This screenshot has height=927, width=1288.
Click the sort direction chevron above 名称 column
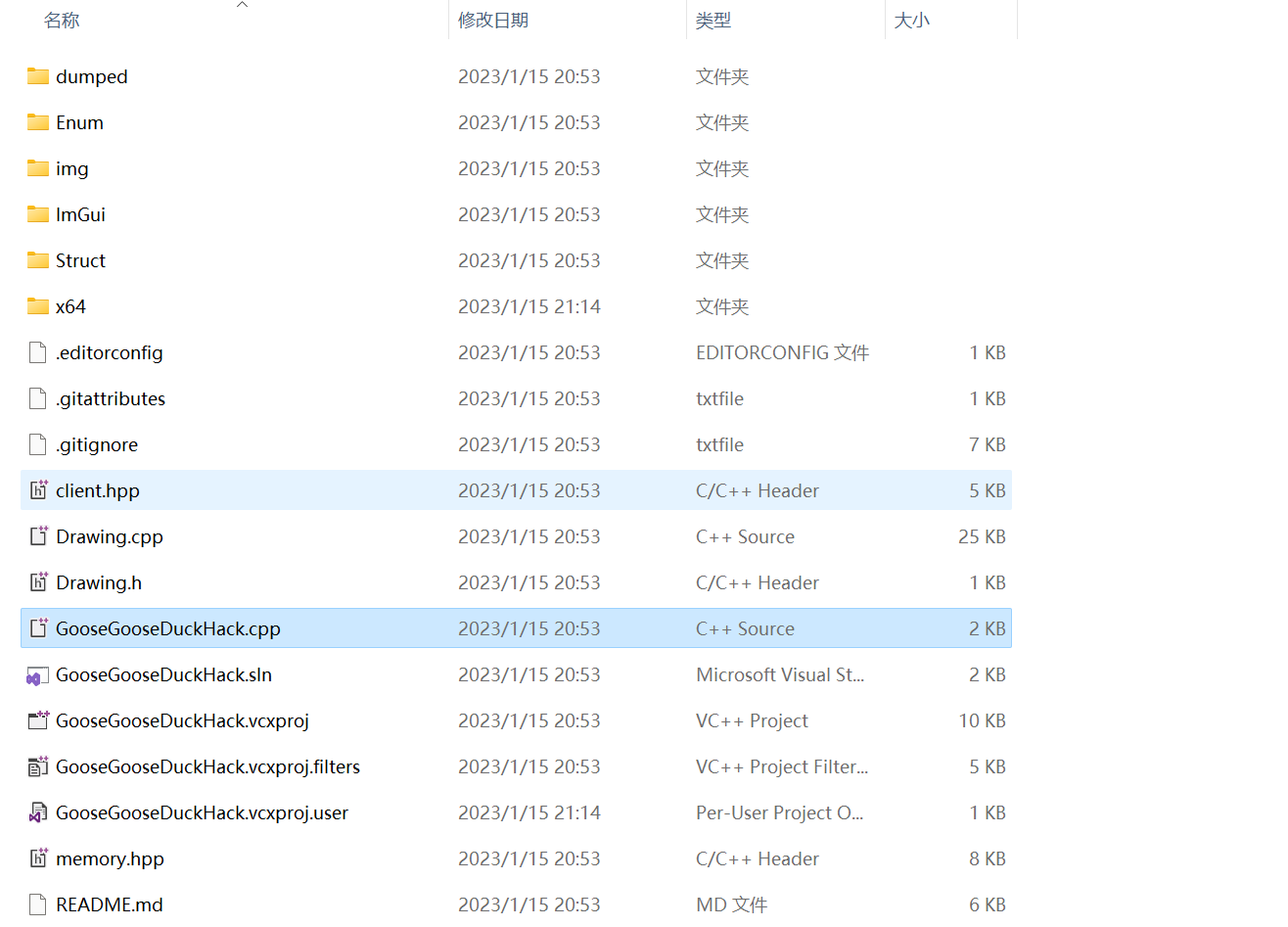coord(242,5)
